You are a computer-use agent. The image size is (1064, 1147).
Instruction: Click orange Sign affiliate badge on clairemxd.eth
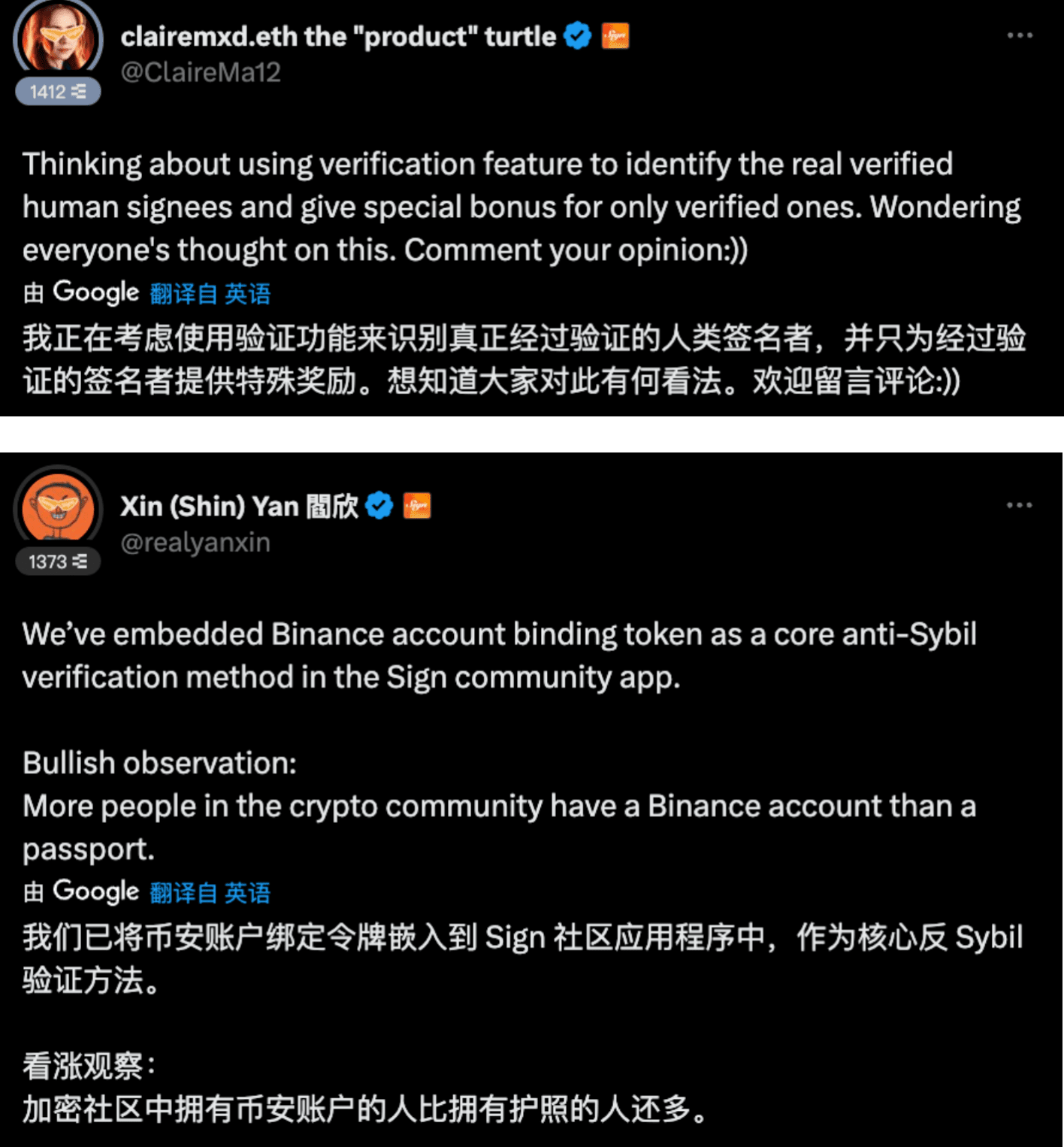pyautogui.click(x=615, y=35)
